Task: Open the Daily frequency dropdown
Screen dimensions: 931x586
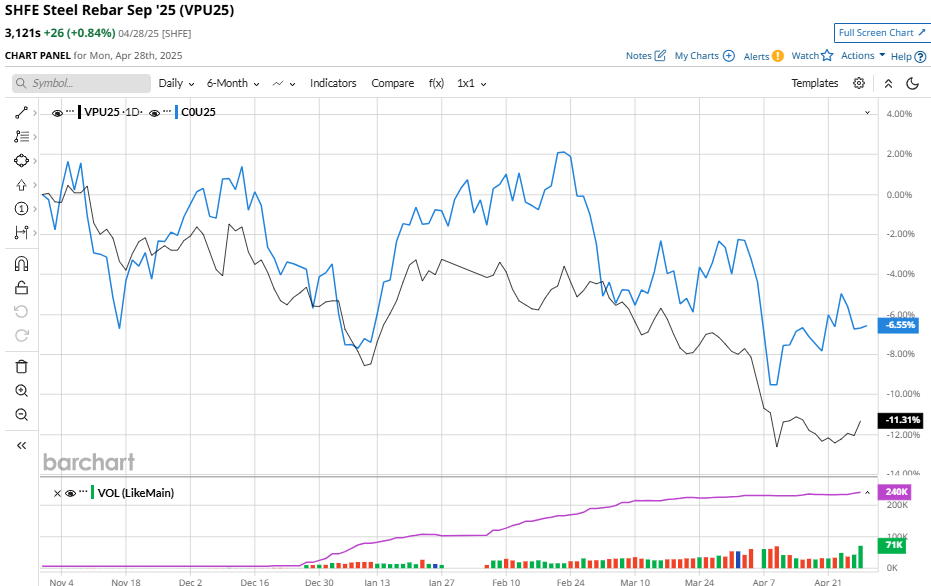Action: click(176, 83)
